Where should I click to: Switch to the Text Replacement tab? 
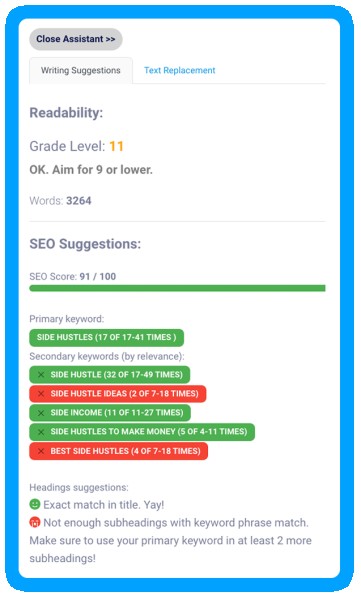[180, 70]
